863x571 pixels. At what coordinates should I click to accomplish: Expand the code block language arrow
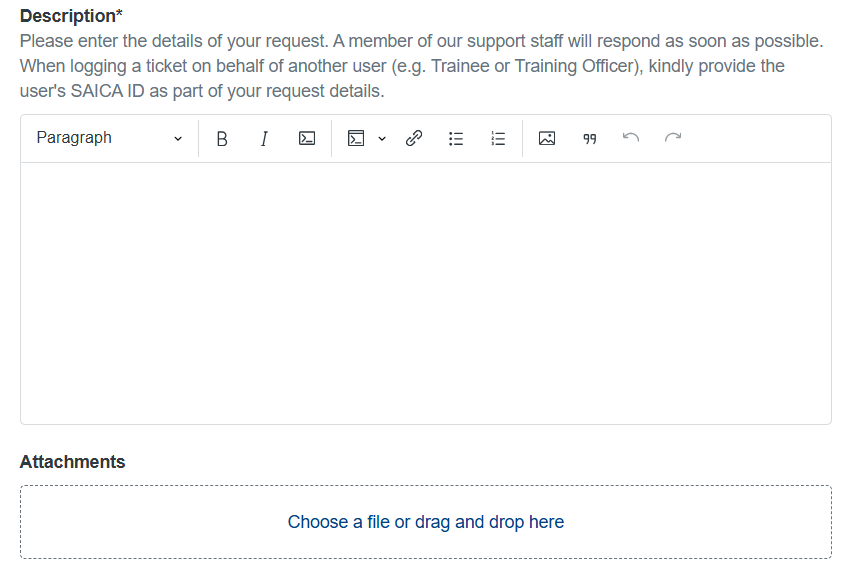[382, 139]
